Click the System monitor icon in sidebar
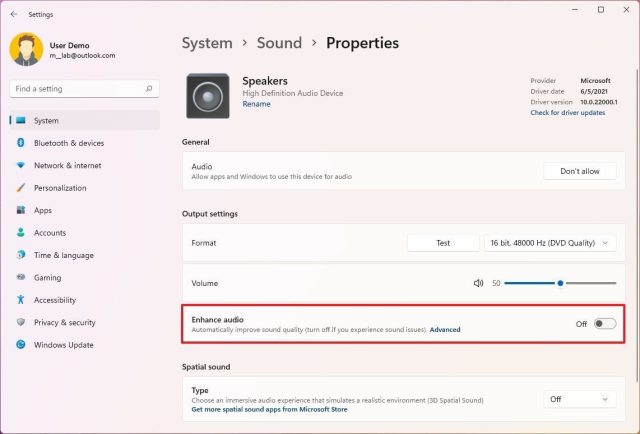Image resolution: width=640 pixels, height=434 pixels. 21,120
